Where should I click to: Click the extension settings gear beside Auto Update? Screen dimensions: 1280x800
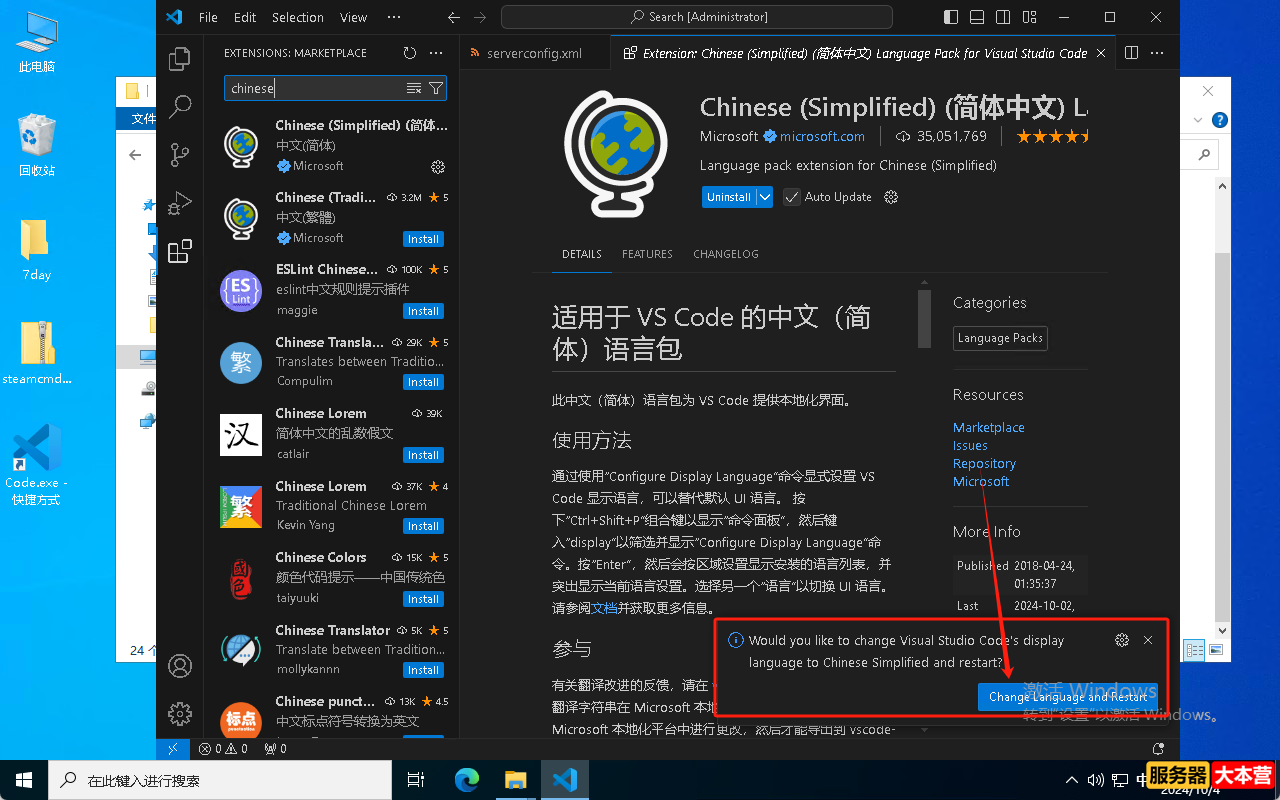(x=892, y=197)
